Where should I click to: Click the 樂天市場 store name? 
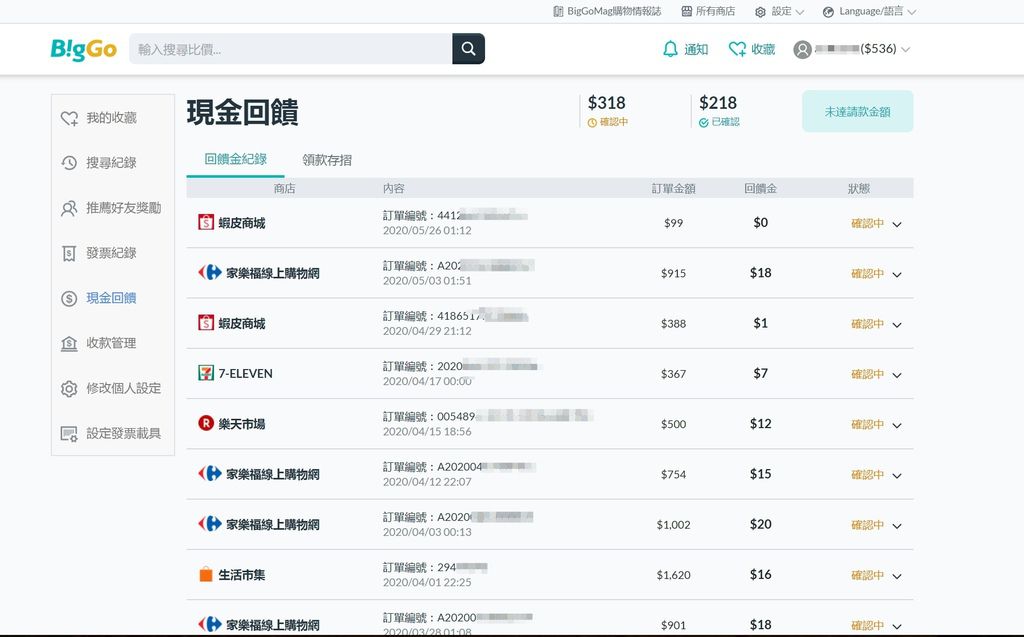click(242, 424)
